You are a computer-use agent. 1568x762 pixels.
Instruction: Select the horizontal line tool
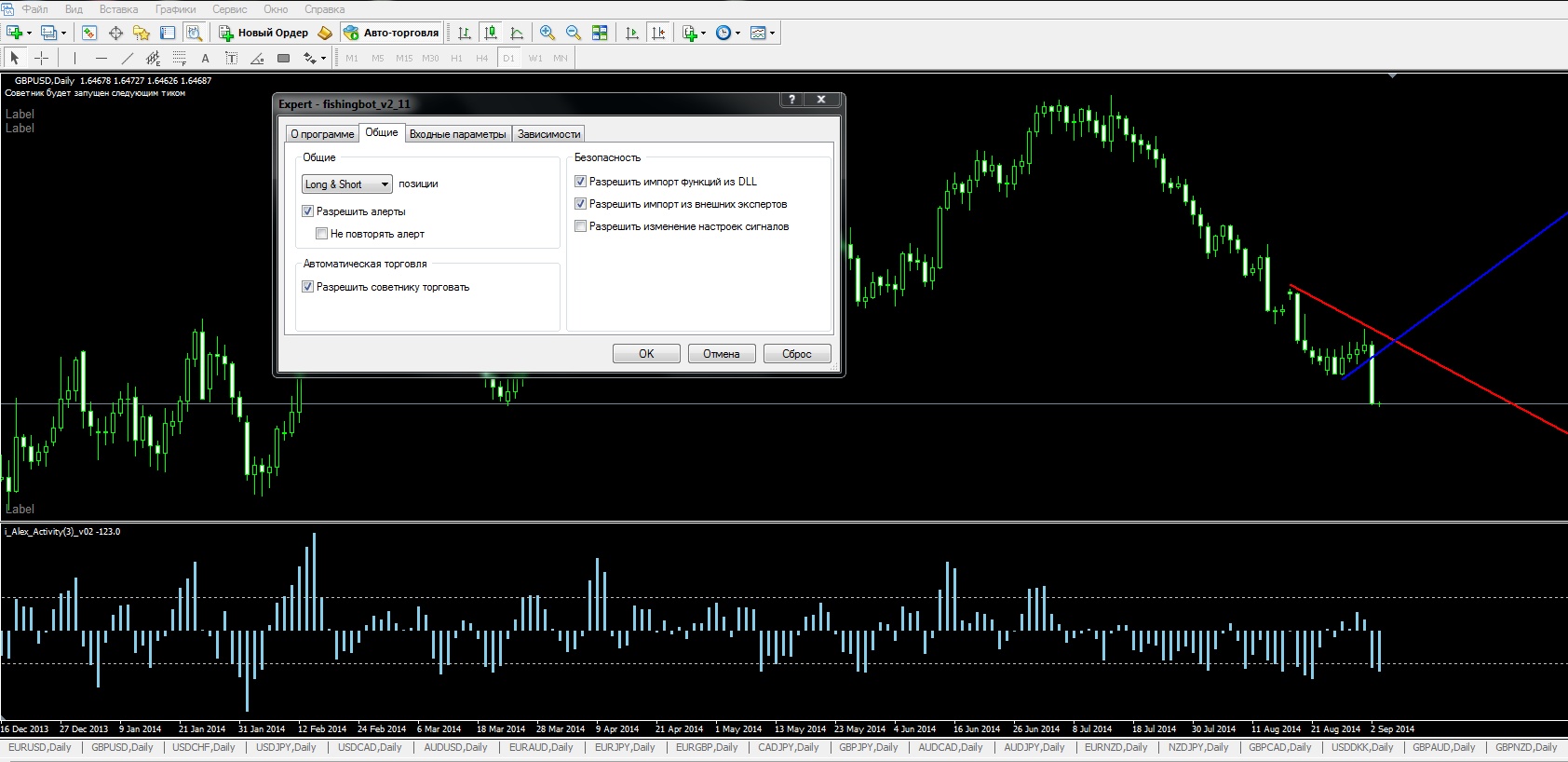point(101,58)
